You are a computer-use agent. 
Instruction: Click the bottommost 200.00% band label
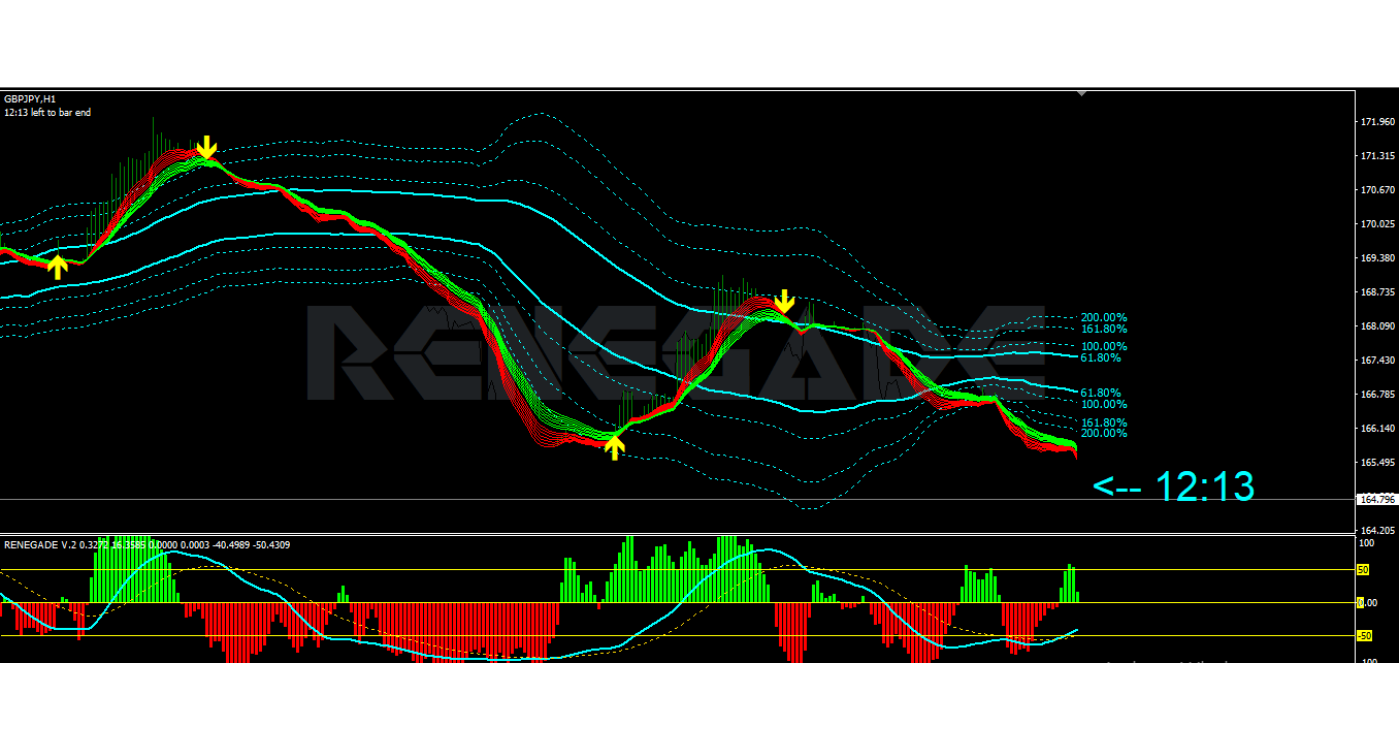coord(1103,433)
